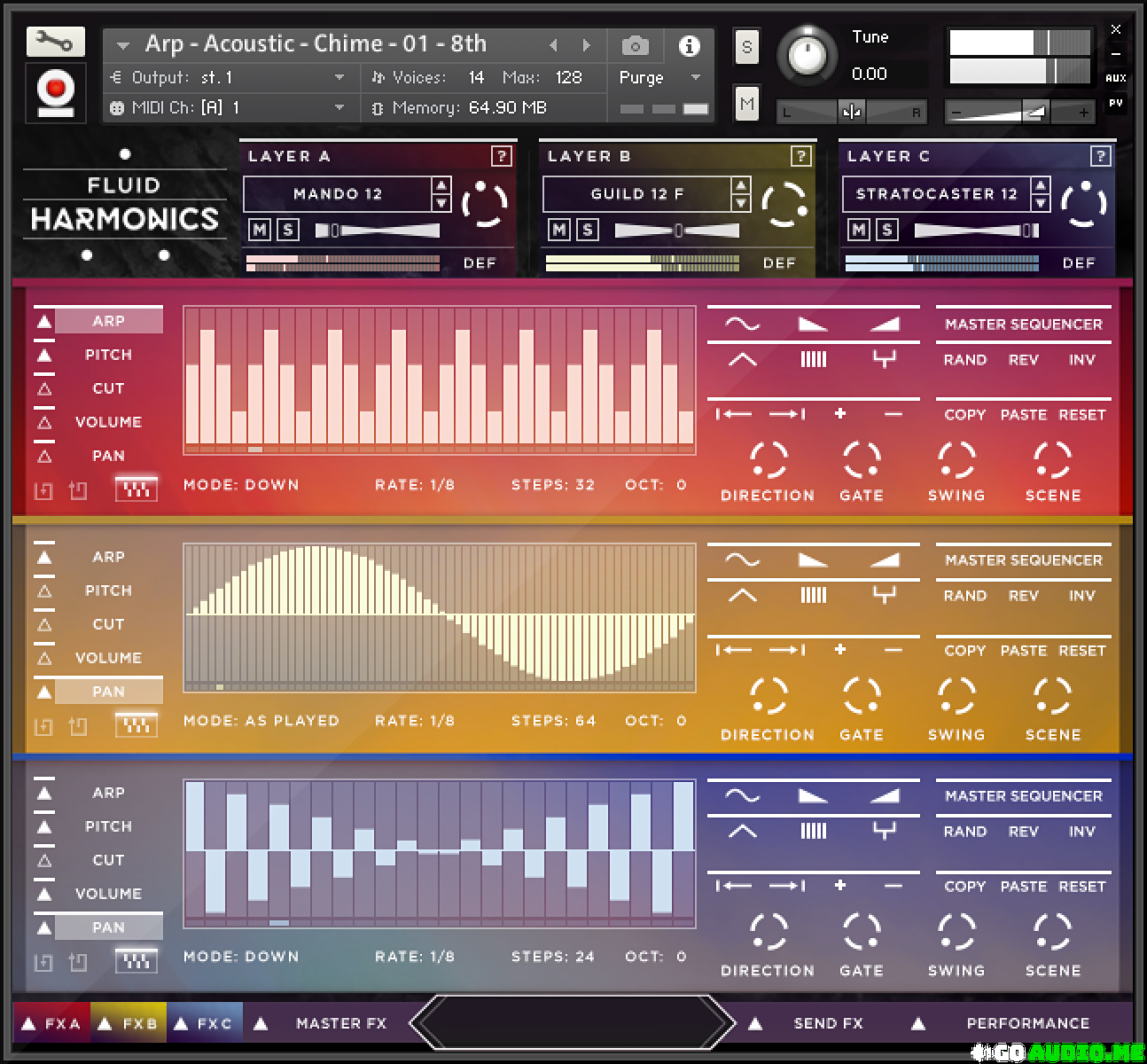
Task: Click the Tune knob
Action: 806,56
